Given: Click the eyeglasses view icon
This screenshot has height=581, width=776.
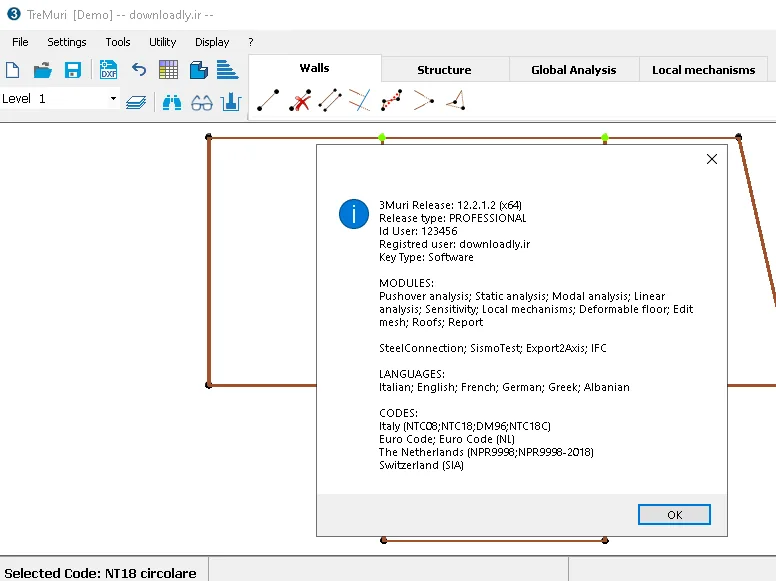Looking at the screenshot, I should 202,102.
